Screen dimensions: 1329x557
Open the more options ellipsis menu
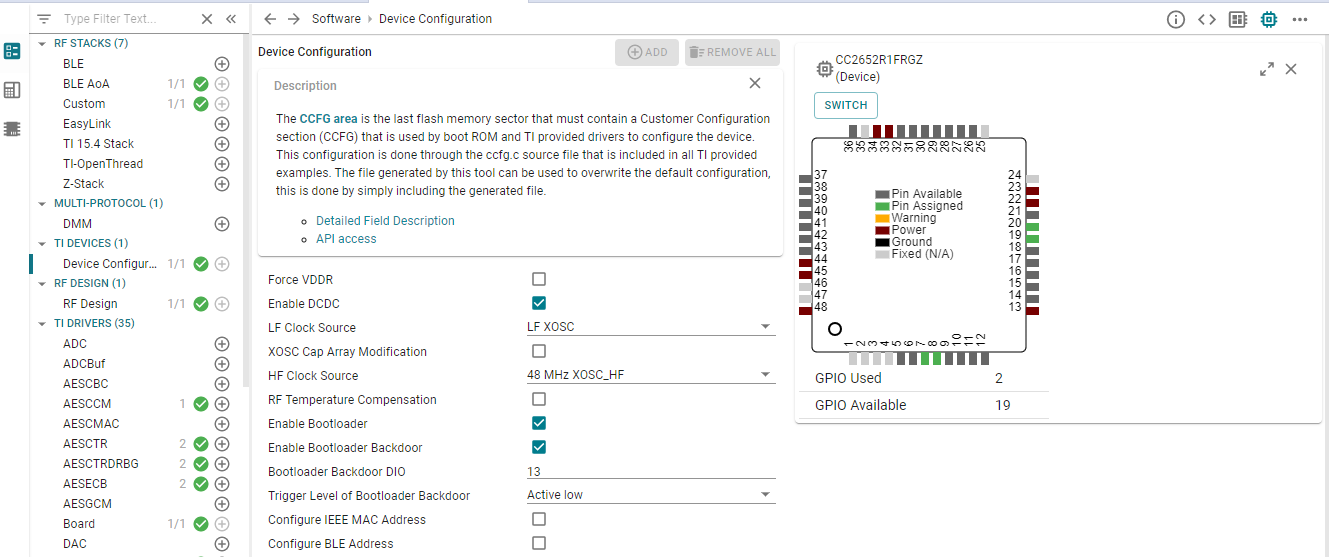pos(1300,19)
